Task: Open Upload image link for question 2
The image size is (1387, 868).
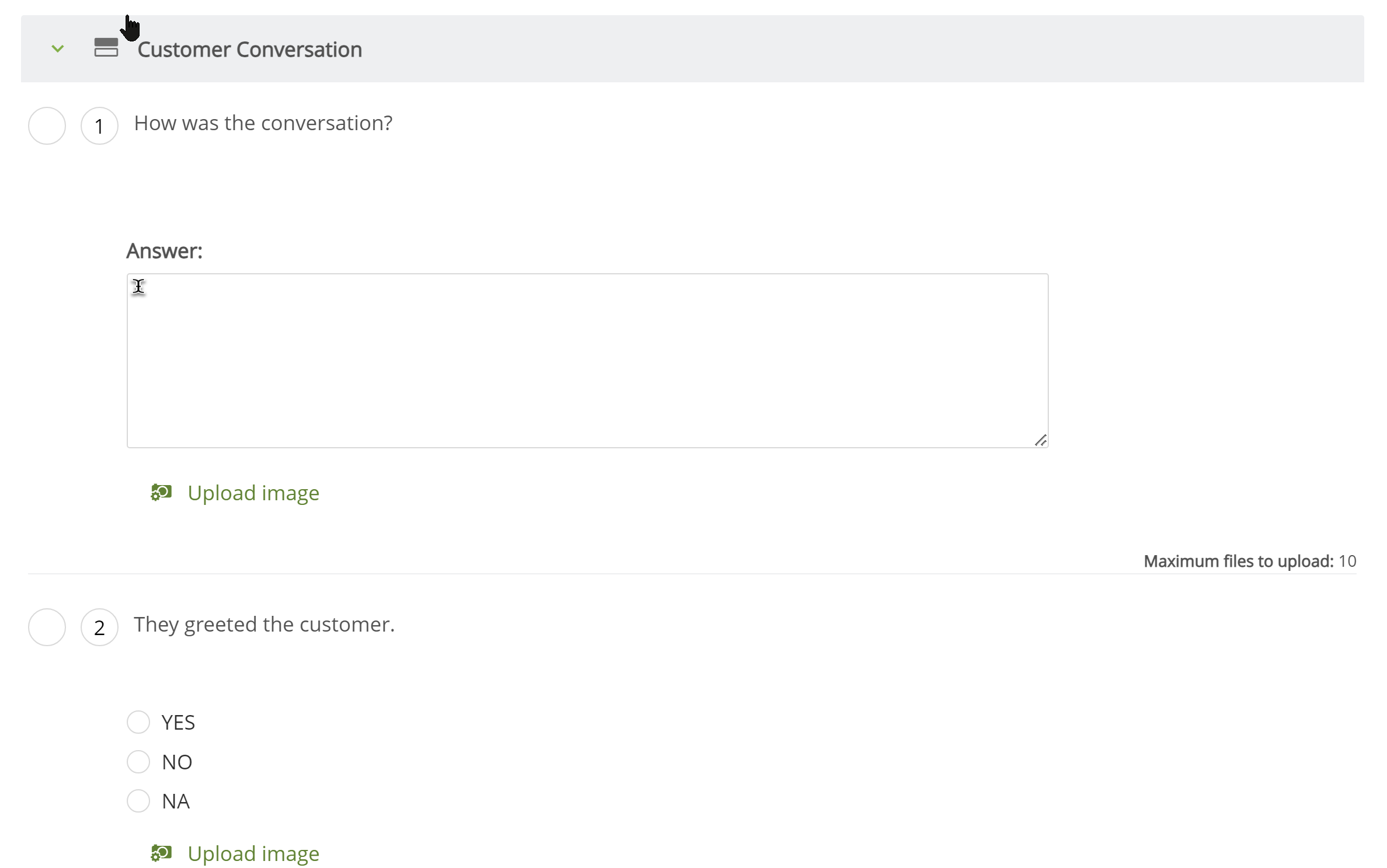Action: click(253, 854)
